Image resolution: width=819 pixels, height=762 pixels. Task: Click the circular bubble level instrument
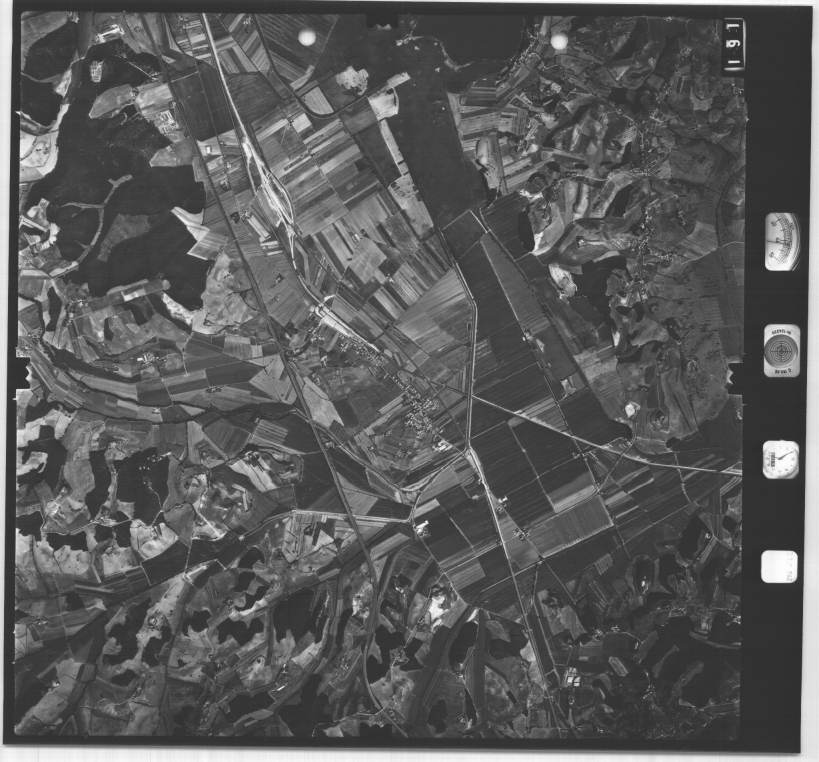point(781,351)
